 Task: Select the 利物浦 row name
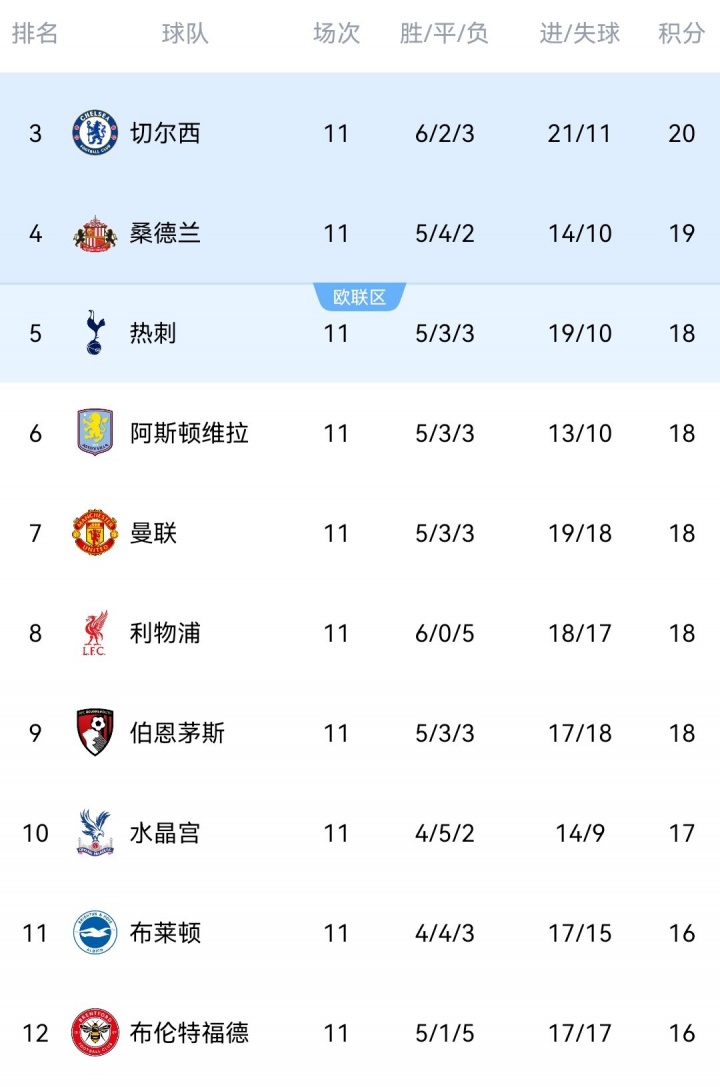pyautogui.click(x=165, y=633)
